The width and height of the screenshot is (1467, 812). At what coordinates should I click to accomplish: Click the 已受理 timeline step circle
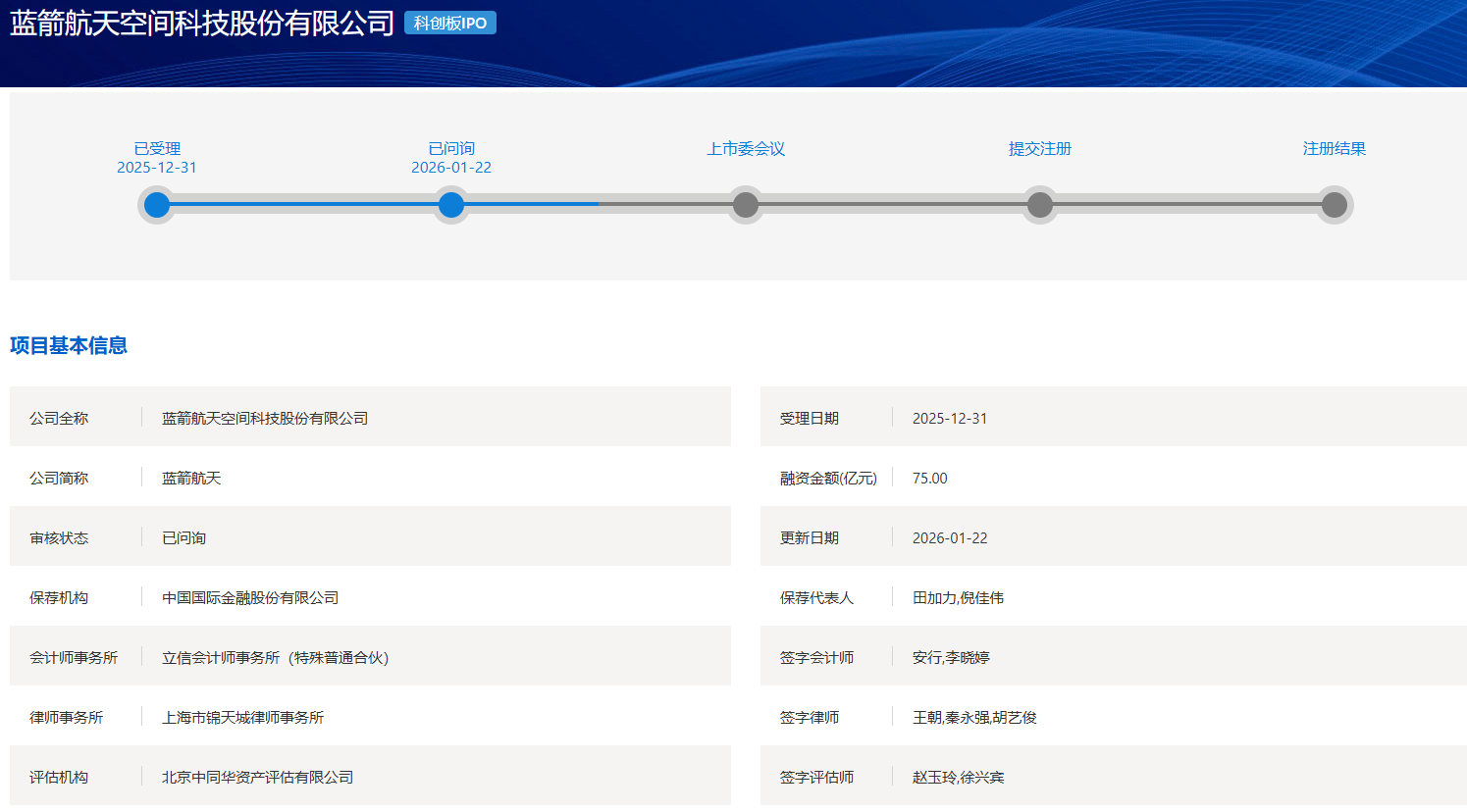[157, 205]
